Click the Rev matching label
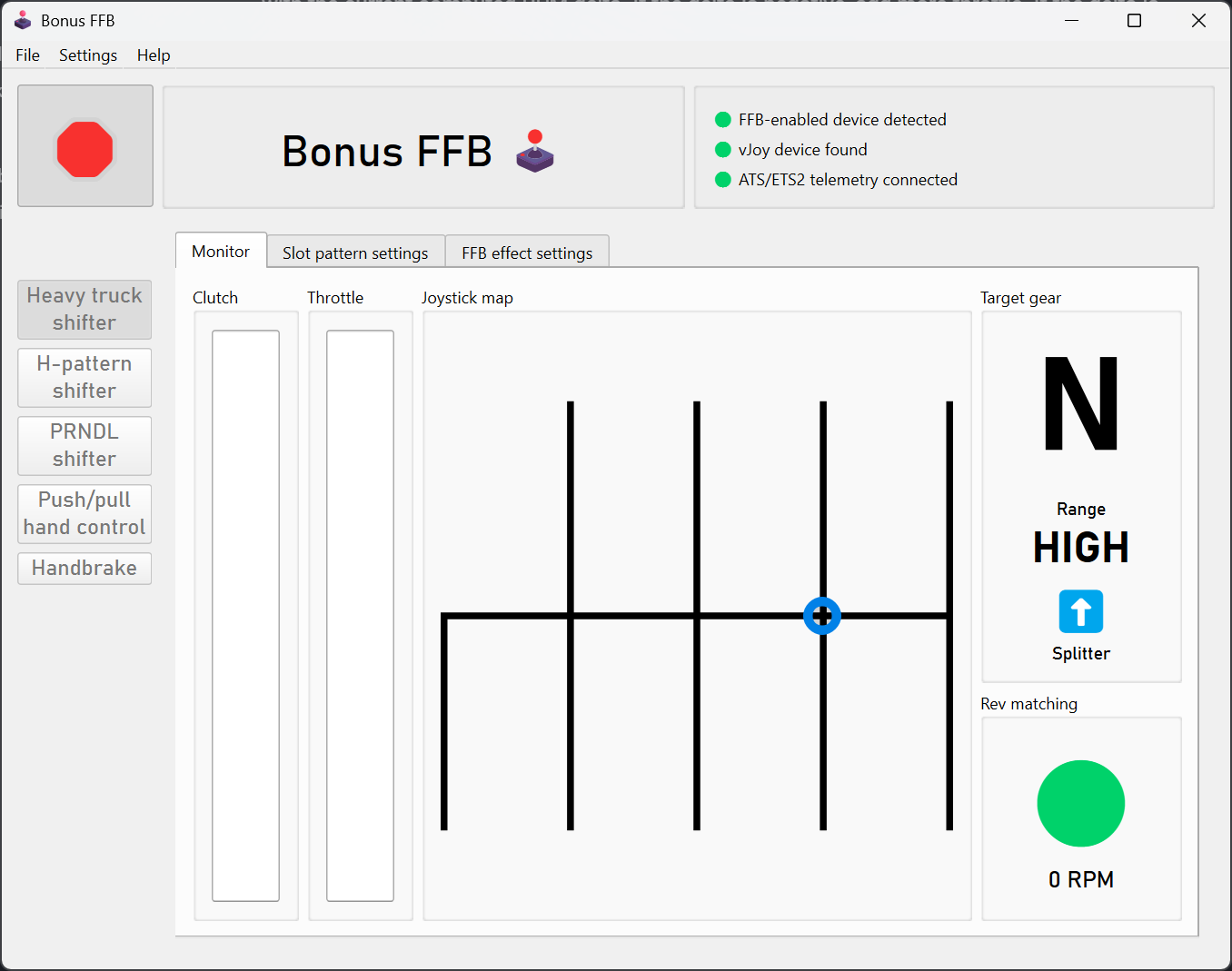Viewport: 1232px width, 971px height. pos(1029,704)
